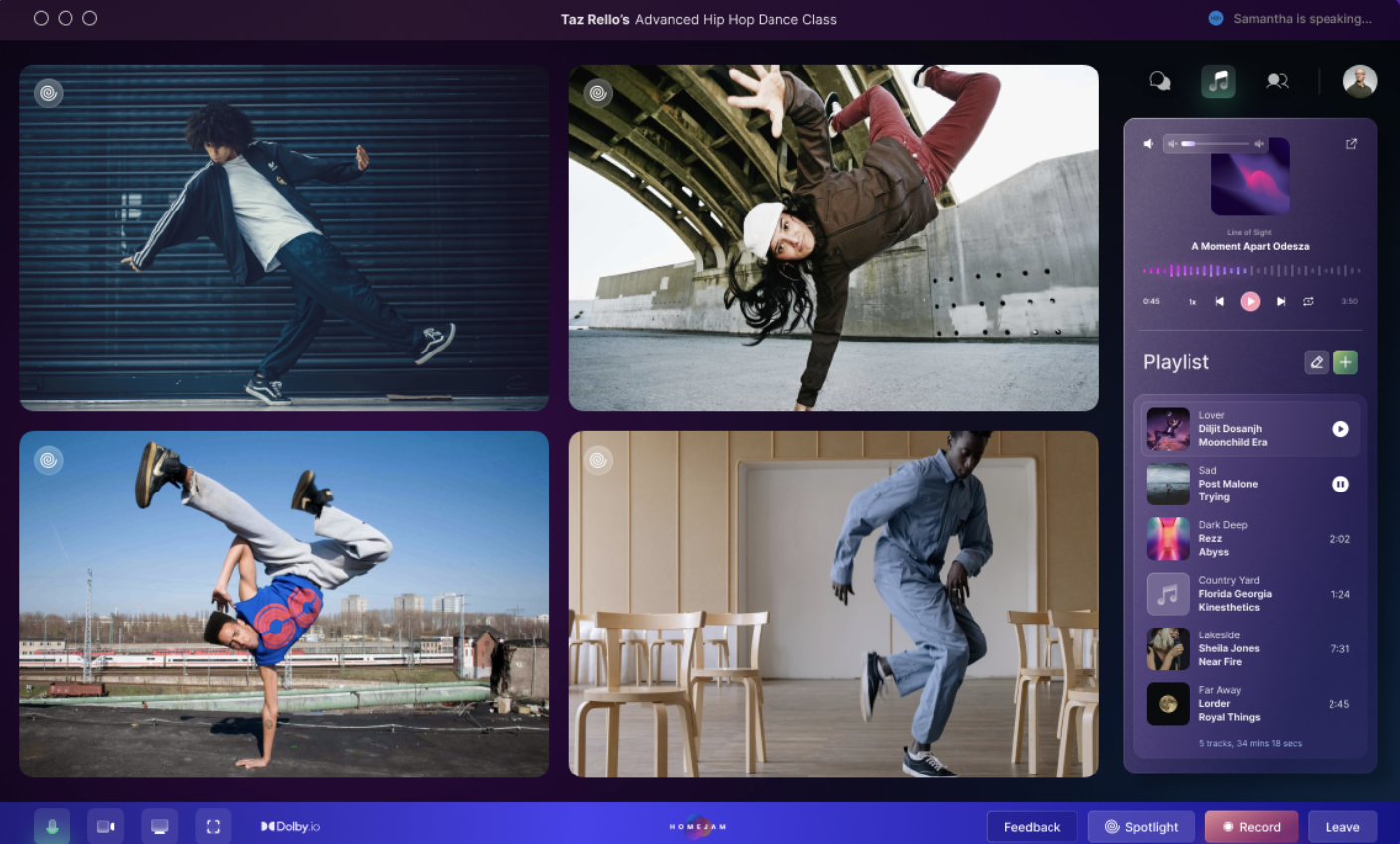Screen dimensions: 1400x844
Task: Leave the dance class
Action: 1342,827
